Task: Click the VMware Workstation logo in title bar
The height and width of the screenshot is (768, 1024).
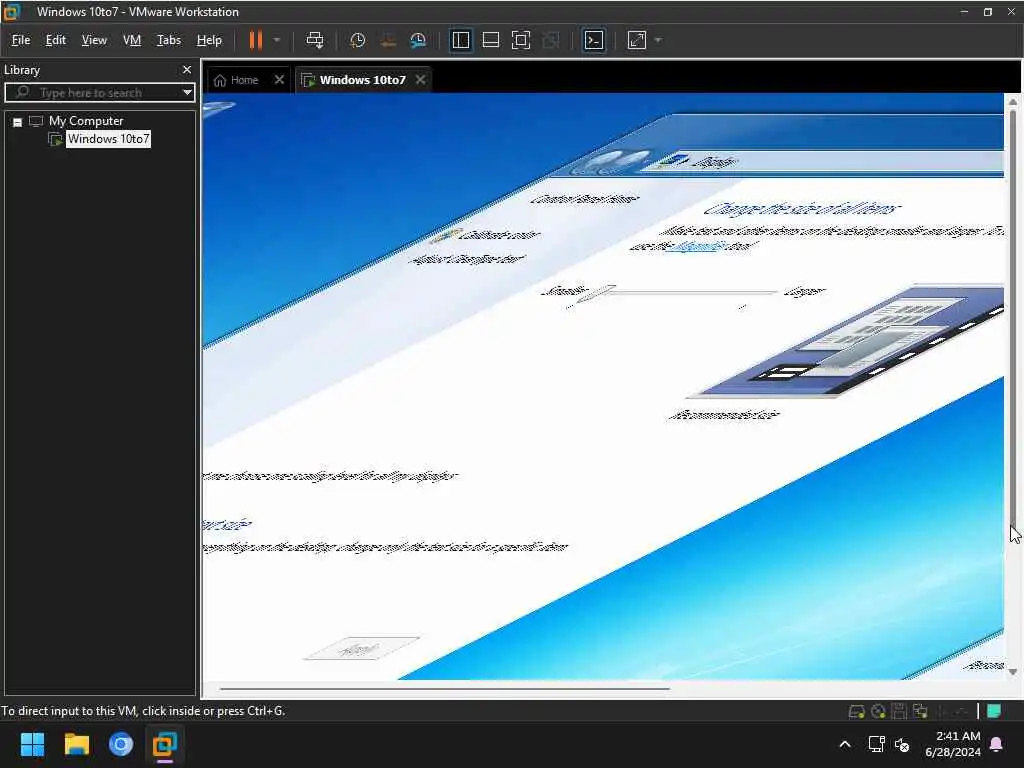Action: click(x=11, y=12)
